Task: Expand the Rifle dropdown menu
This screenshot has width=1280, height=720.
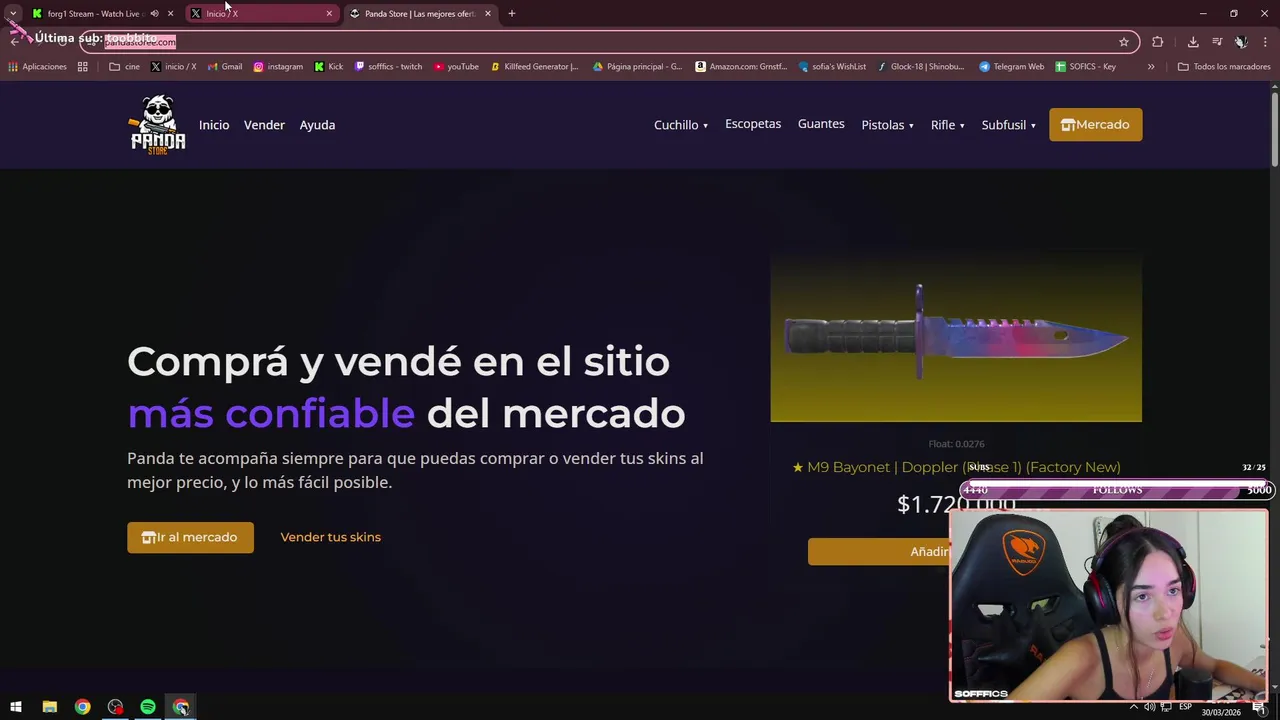Action: click(948, 125)
